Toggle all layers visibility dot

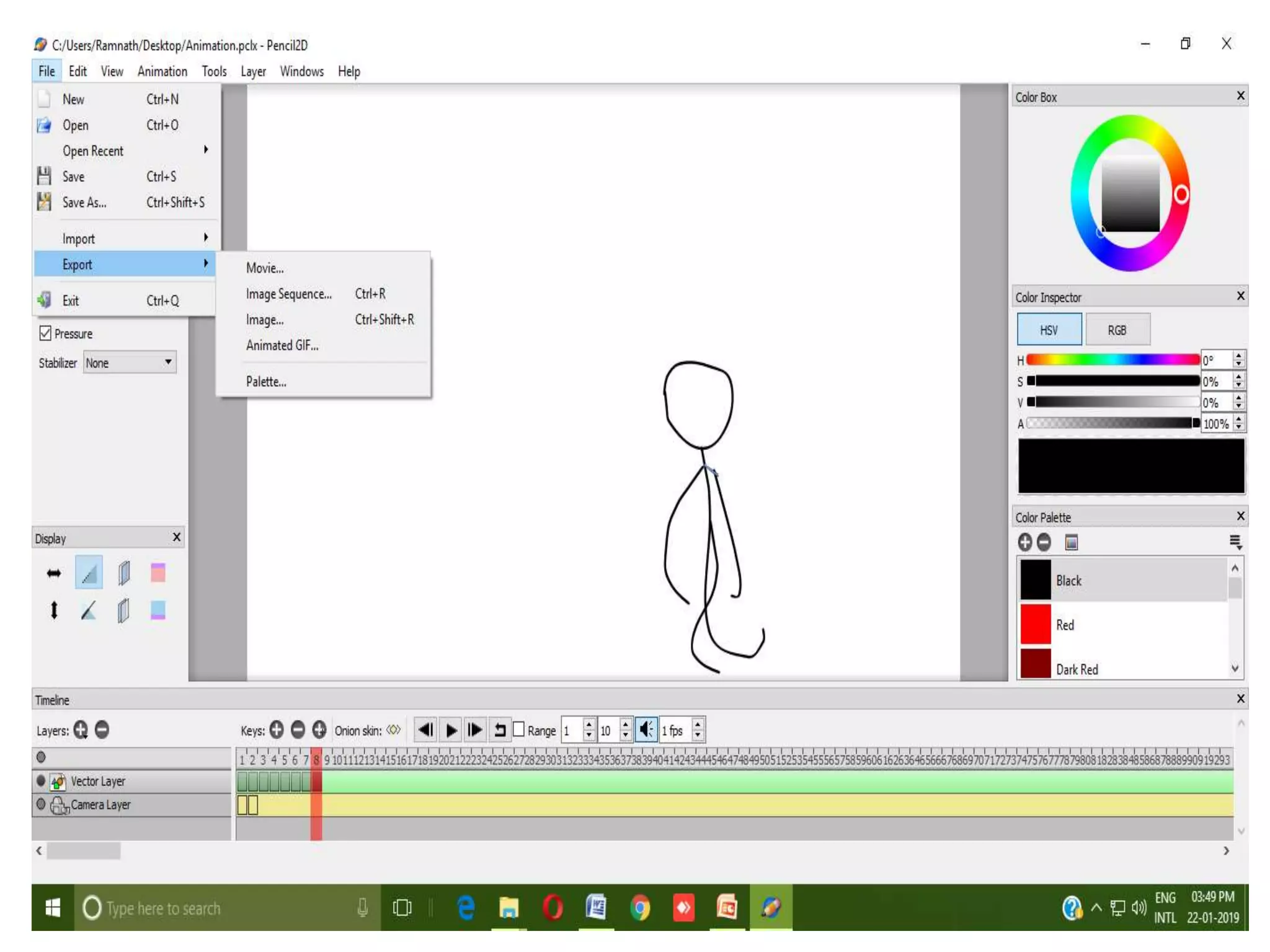pyautogui.click(x=41, y=757)
